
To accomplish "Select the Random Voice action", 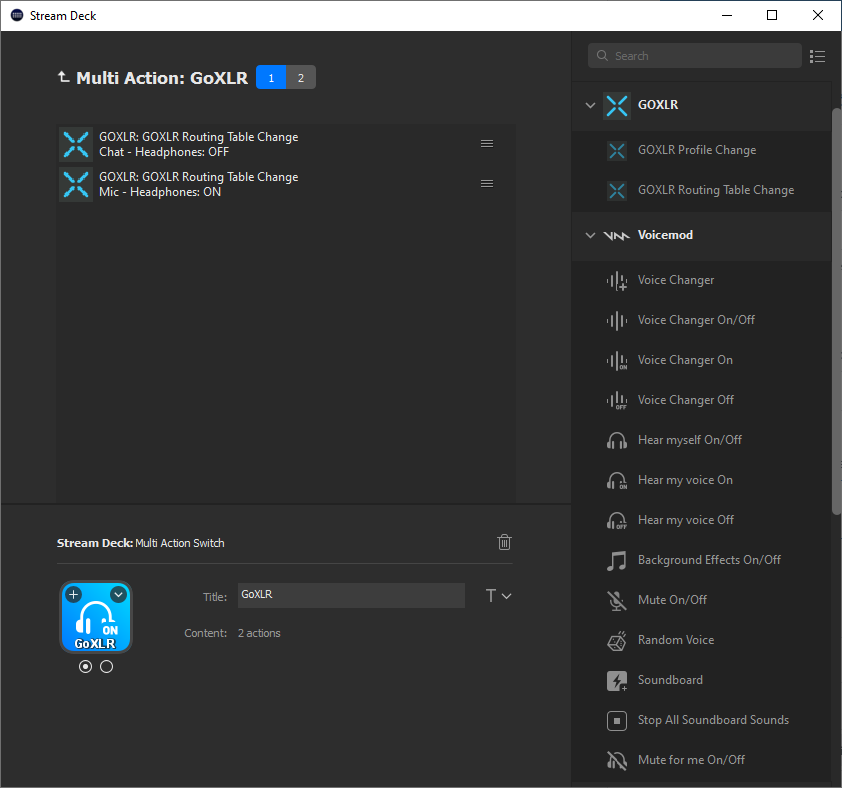I will tap(702, 640).
